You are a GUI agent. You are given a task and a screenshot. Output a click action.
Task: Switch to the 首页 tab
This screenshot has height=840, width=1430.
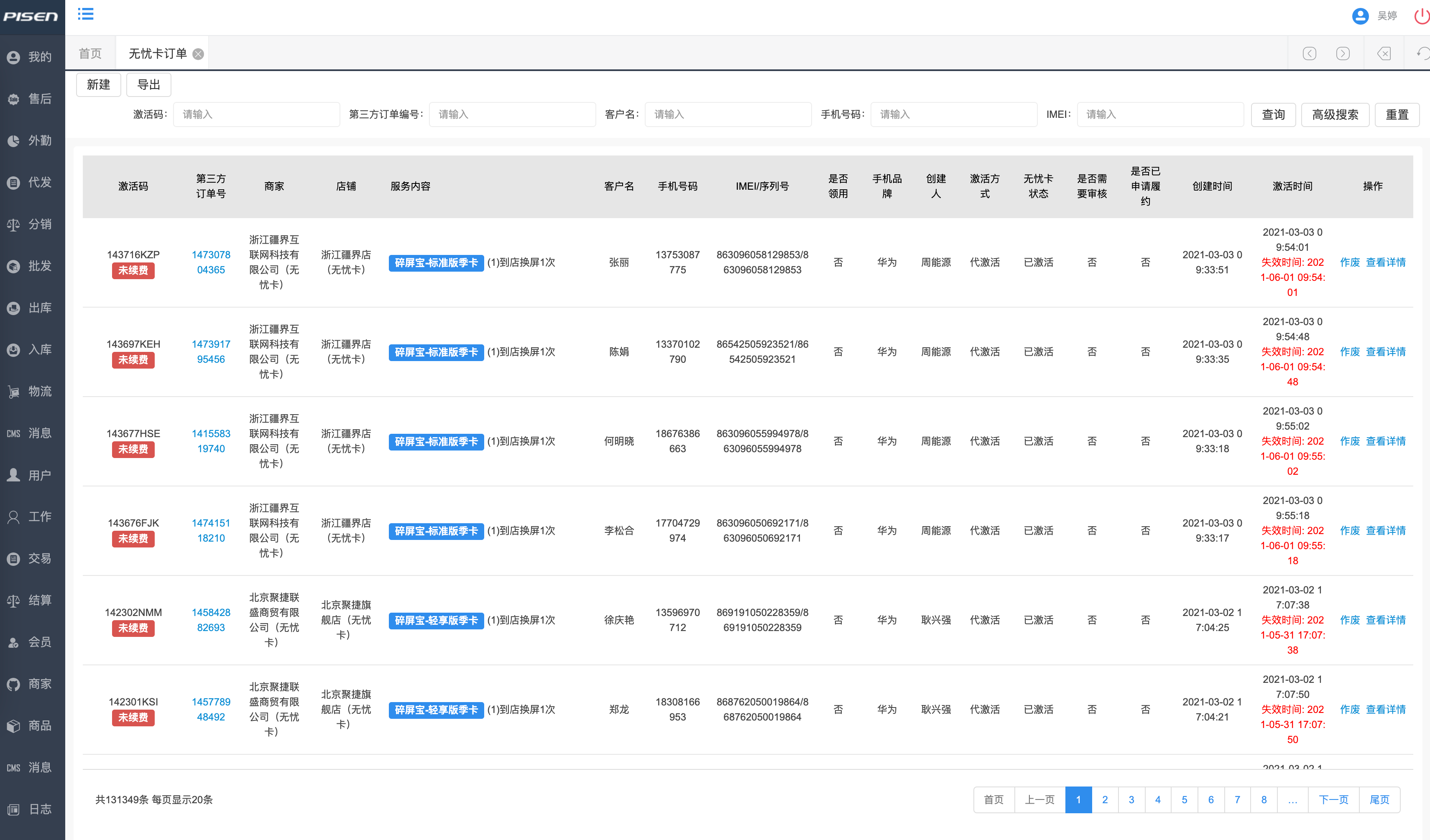(90, 53)
